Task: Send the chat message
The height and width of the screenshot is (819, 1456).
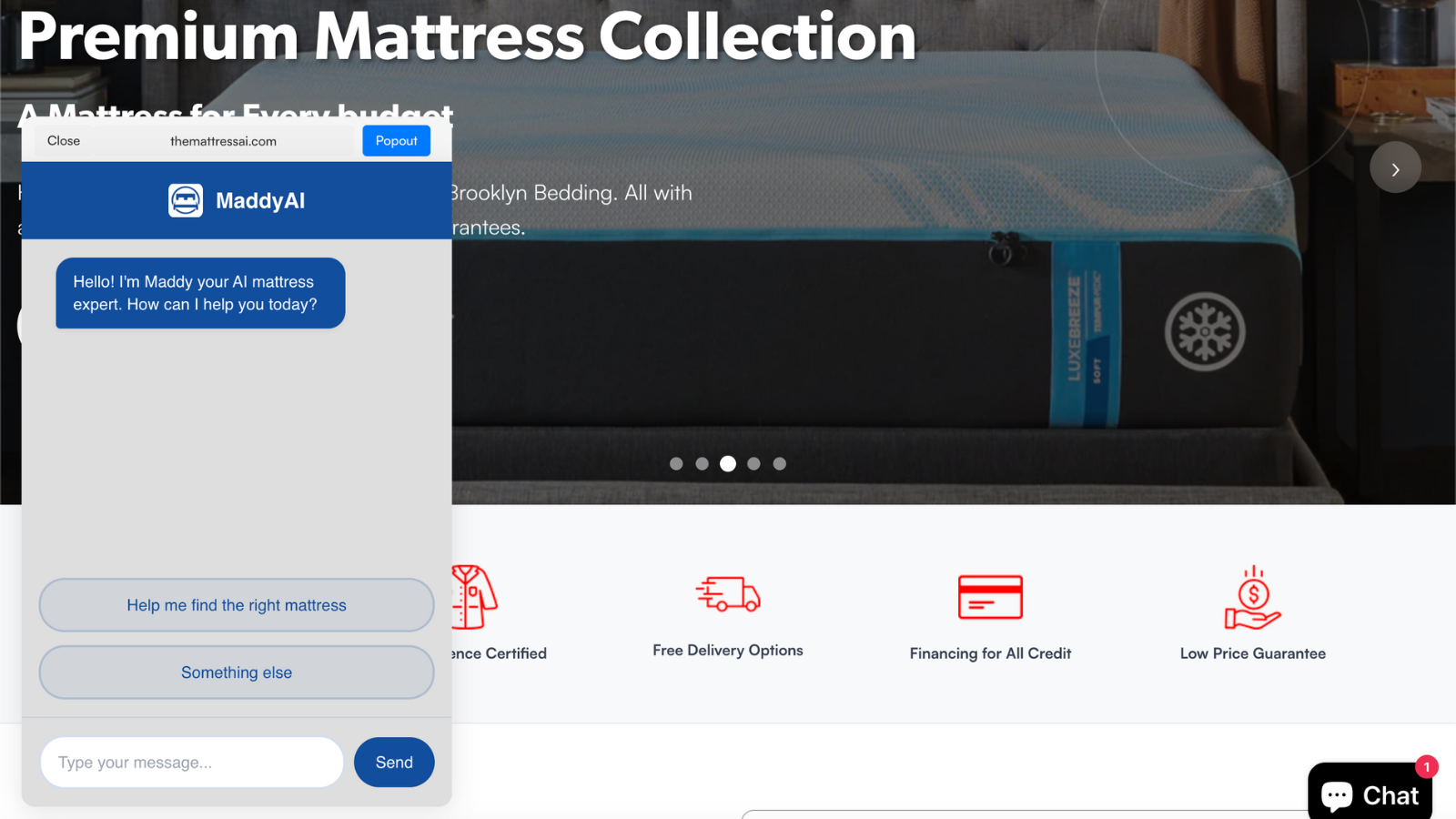Action: click(394, 763)
